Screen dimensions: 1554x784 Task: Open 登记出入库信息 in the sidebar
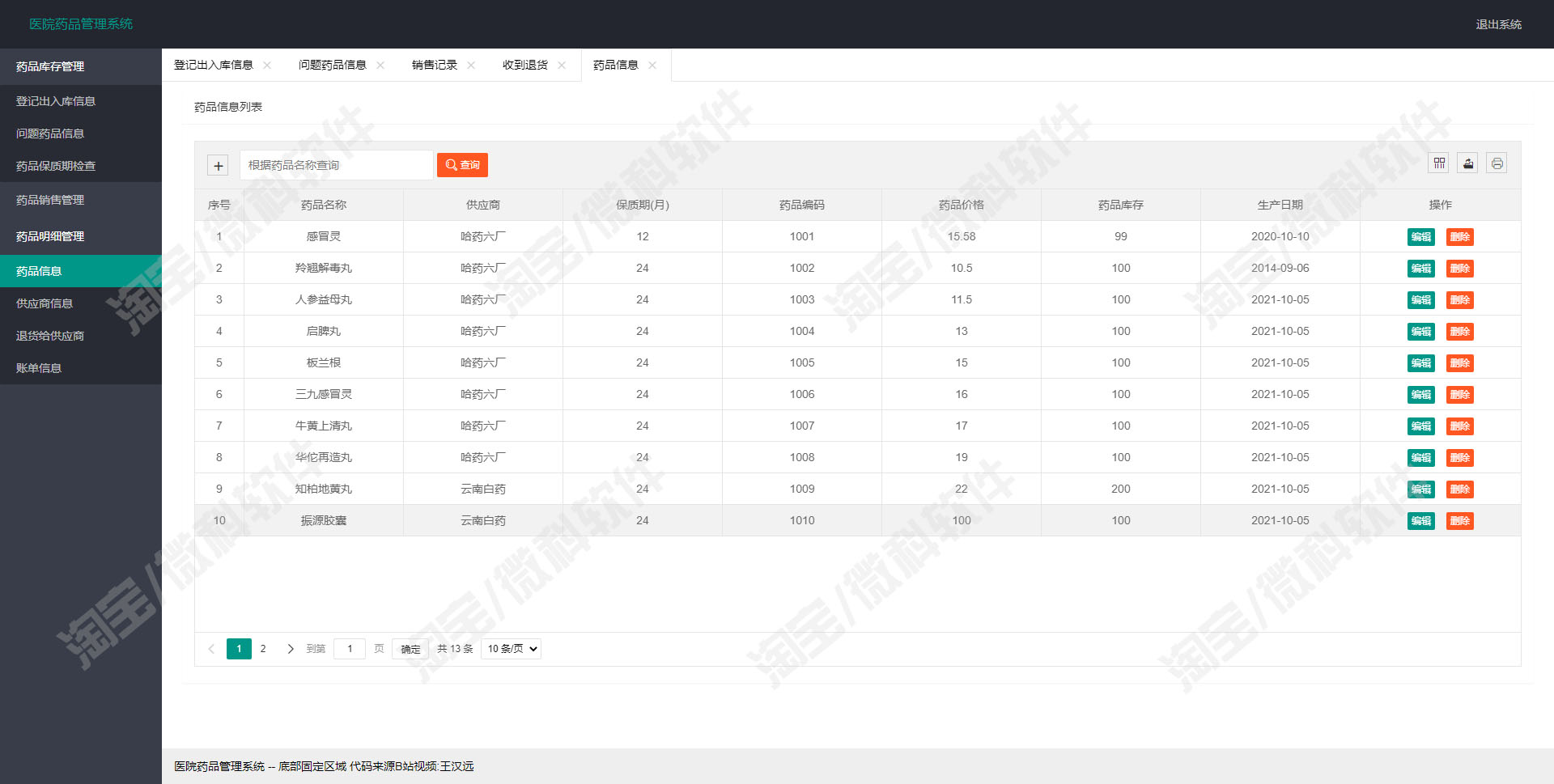click(81, 101)
